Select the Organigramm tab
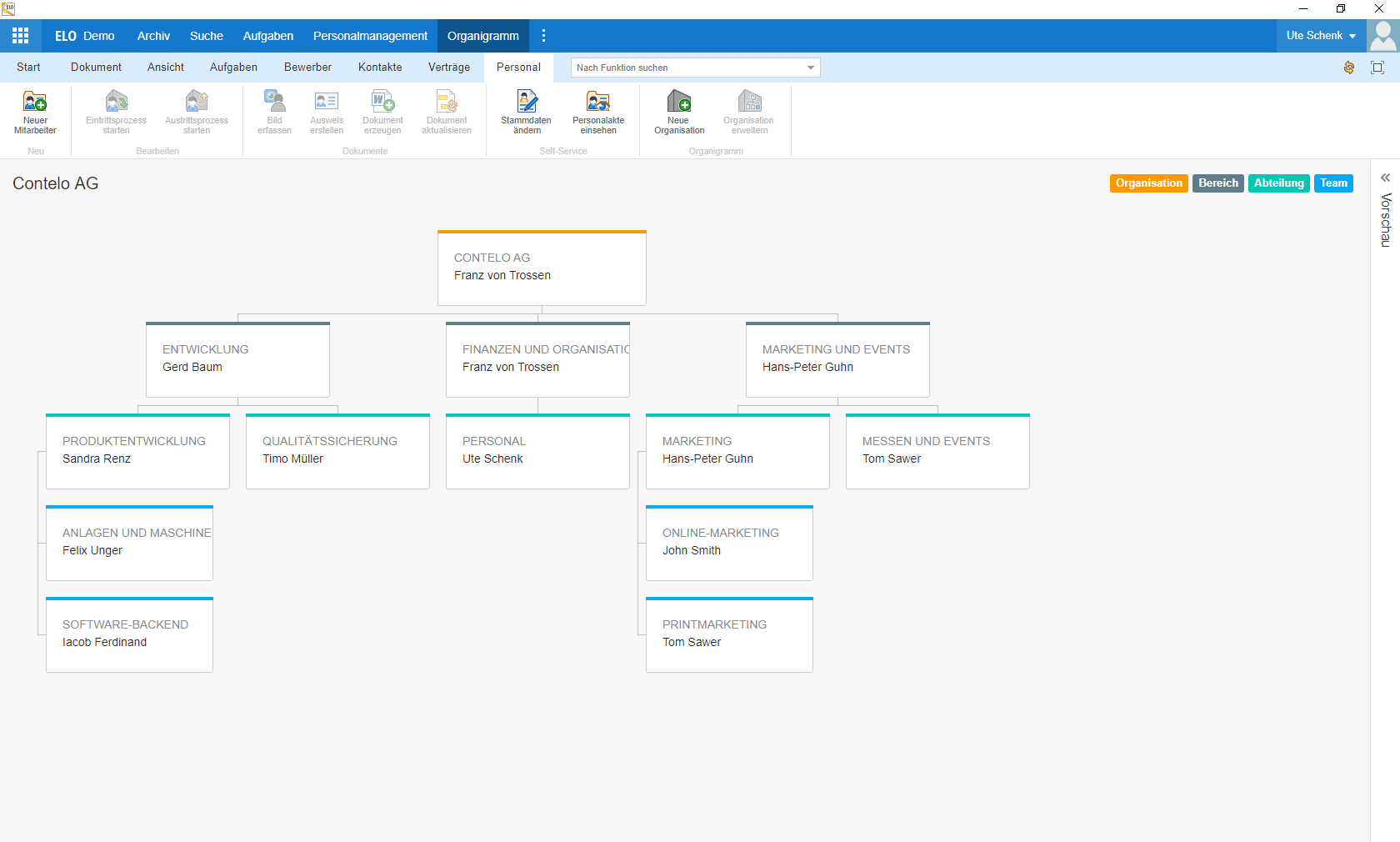The width and height of the screenshot is (1400, 842). 483,36
